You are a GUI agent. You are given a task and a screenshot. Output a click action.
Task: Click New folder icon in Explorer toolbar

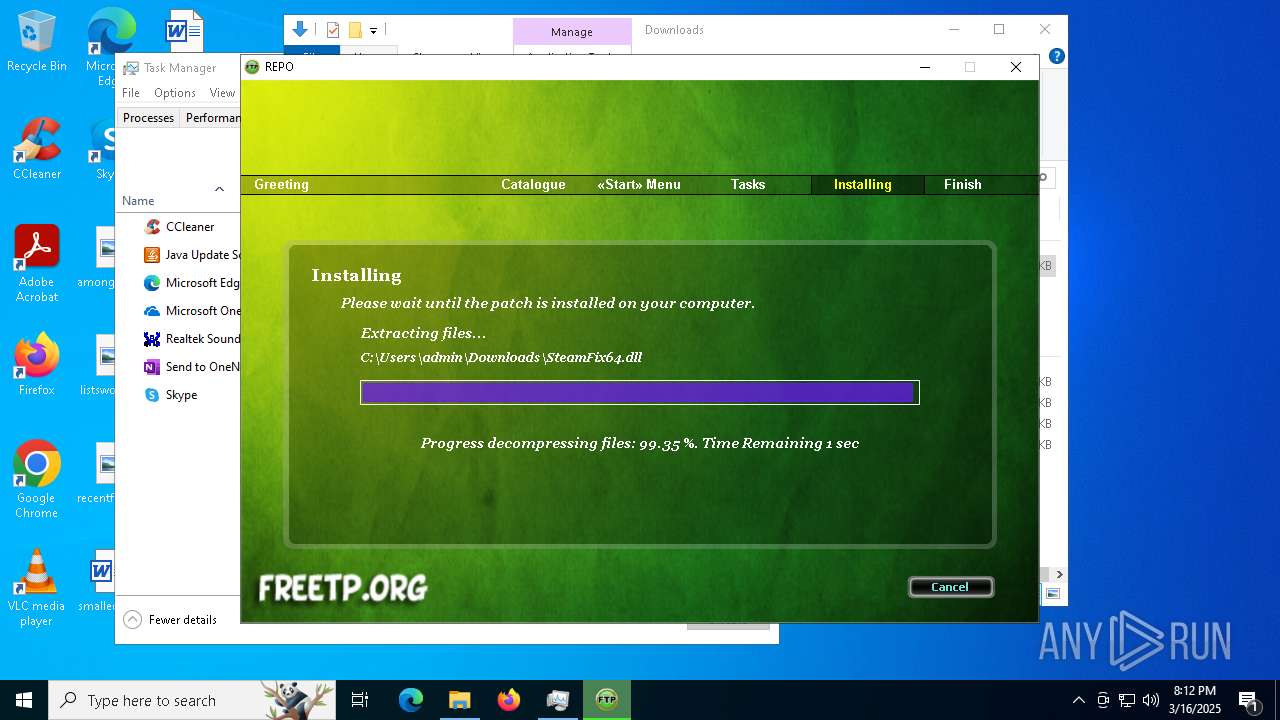[x=355, y=30]
